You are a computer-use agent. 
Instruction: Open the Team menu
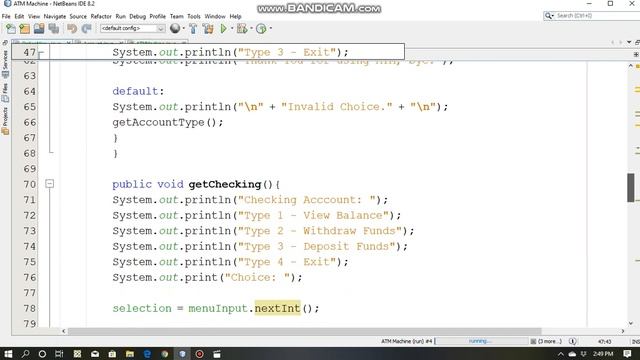pyautogui.click(x=176, y=16)
